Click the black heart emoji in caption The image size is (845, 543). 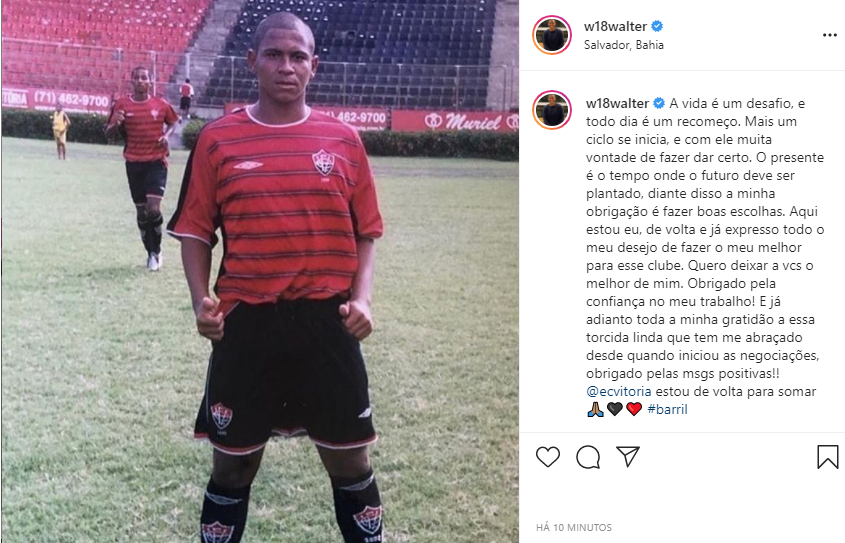614,409
